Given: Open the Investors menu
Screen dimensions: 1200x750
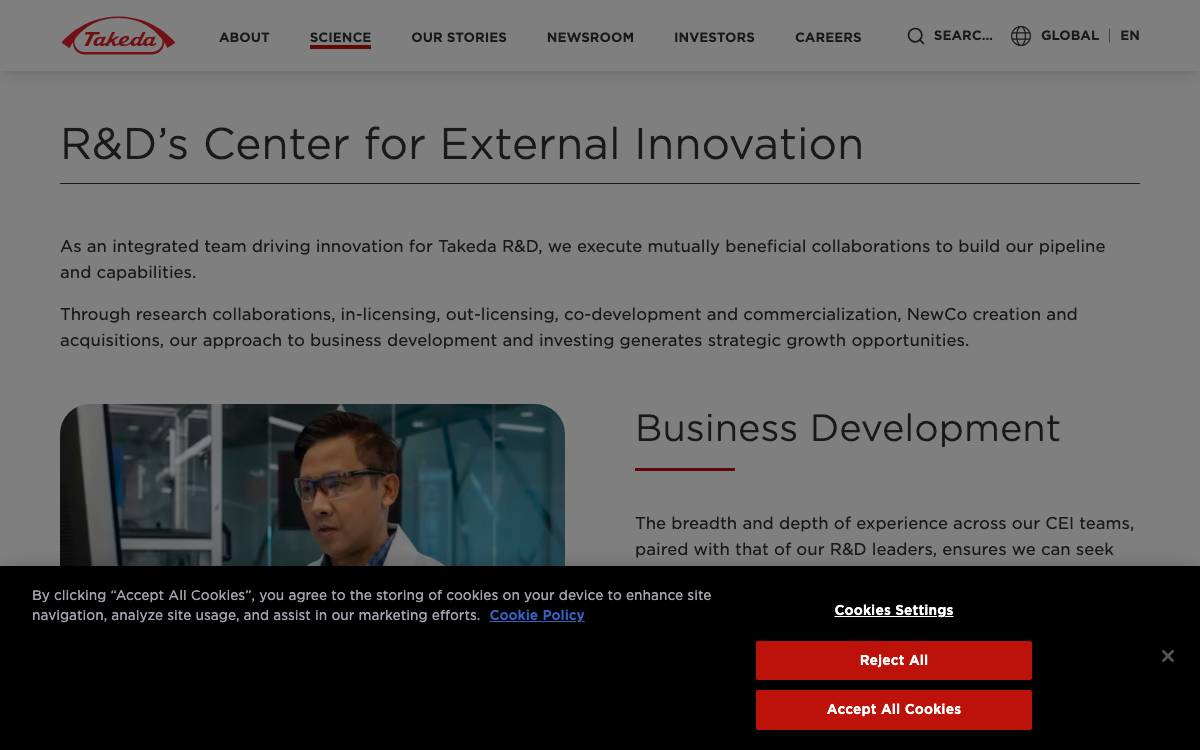Looking at the screenshot, I should click(714, 37).
